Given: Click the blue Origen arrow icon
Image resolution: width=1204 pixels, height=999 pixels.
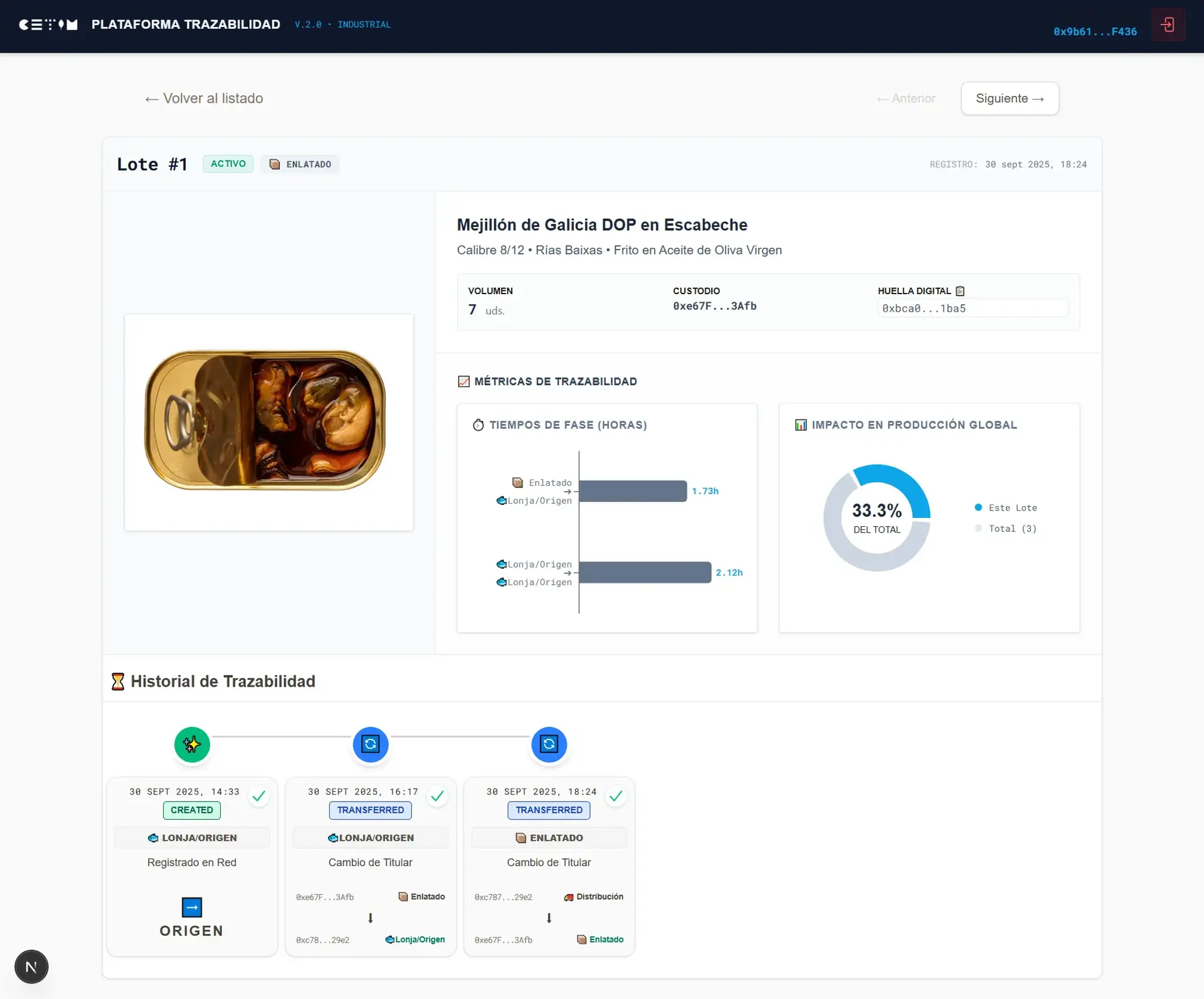Looking at the screenshot, I should 192,907.
